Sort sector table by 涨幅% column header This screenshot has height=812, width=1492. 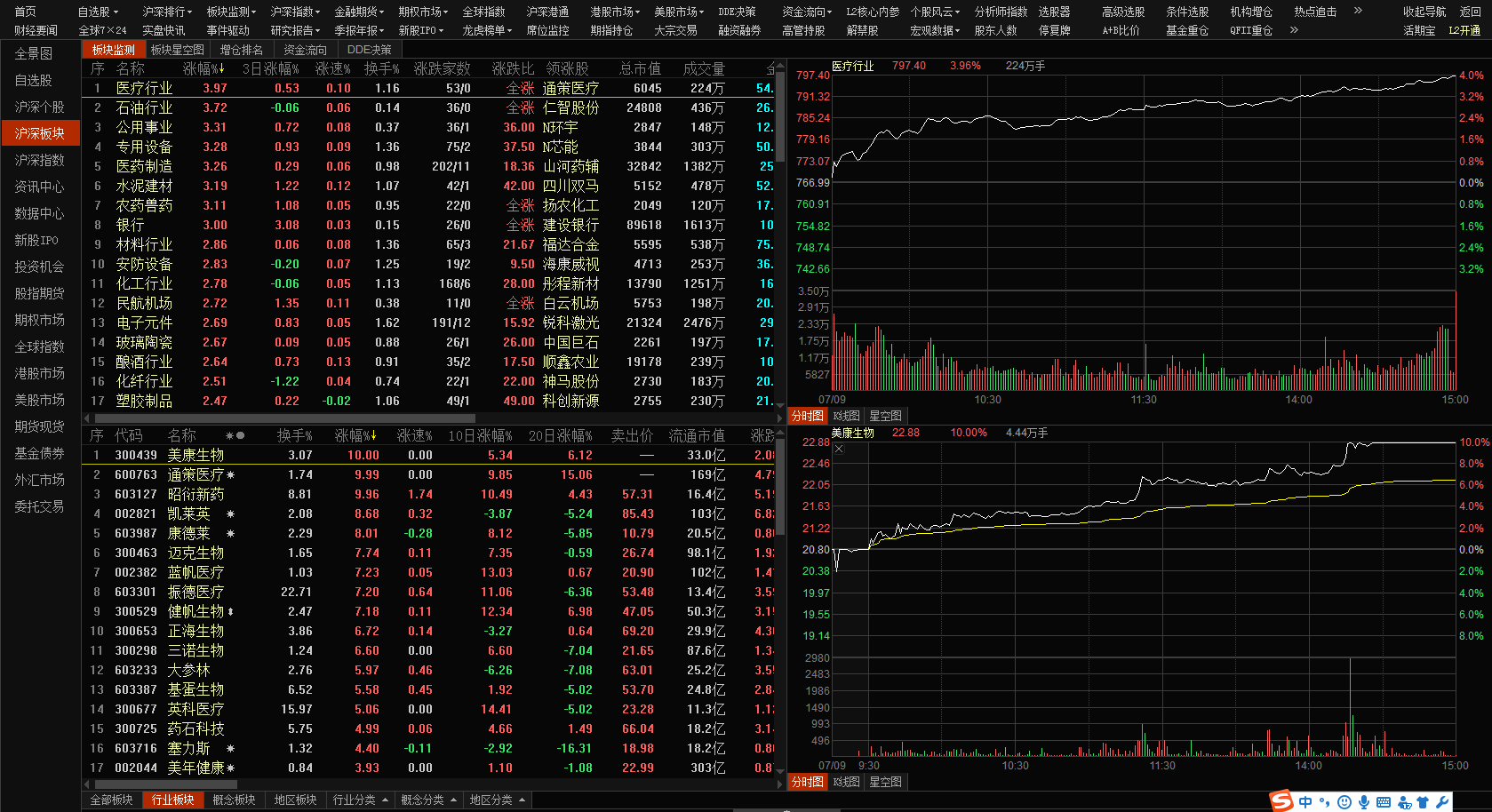point(204,68)
